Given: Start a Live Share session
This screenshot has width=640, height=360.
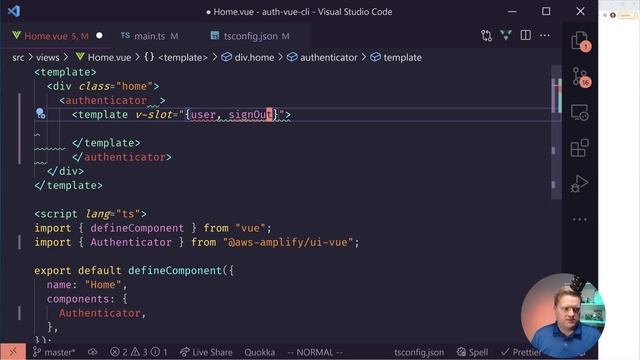Looking at the screenshot, I should point(206,352).
